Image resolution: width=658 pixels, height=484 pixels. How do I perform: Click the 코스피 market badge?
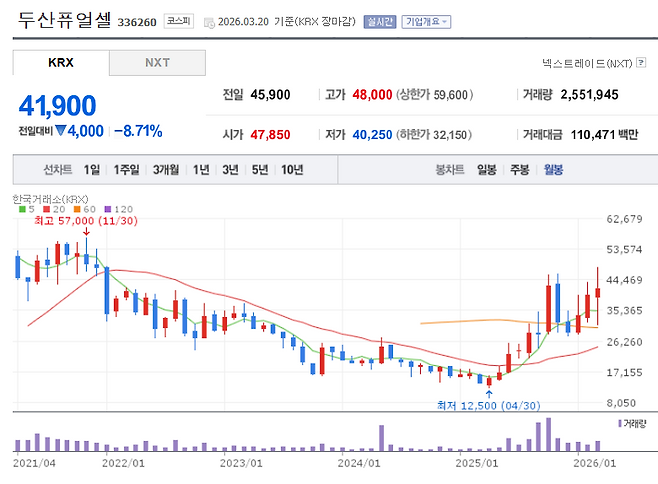179,21
